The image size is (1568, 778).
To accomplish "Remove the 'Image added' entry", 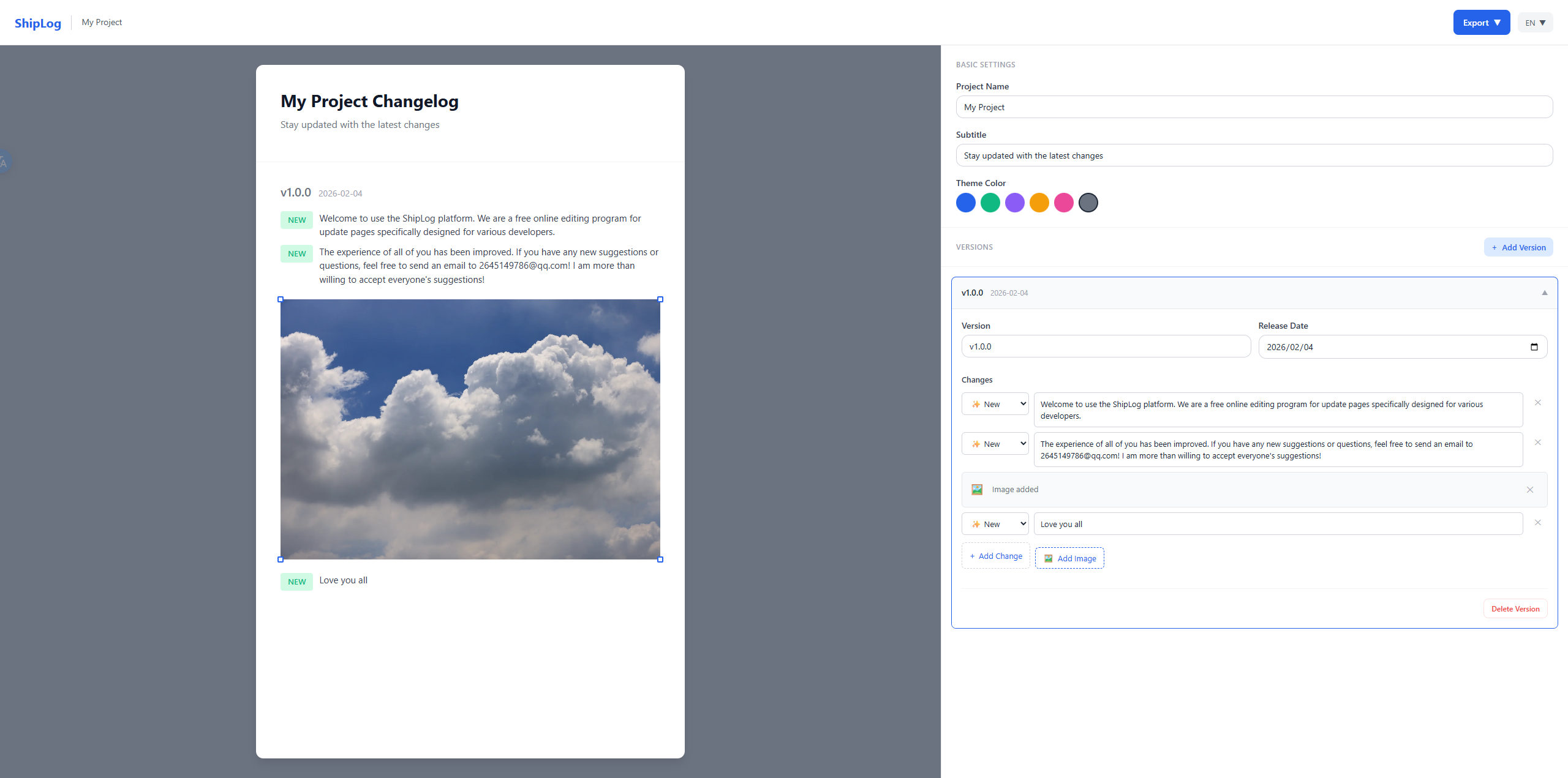I will pos(1529,490).
